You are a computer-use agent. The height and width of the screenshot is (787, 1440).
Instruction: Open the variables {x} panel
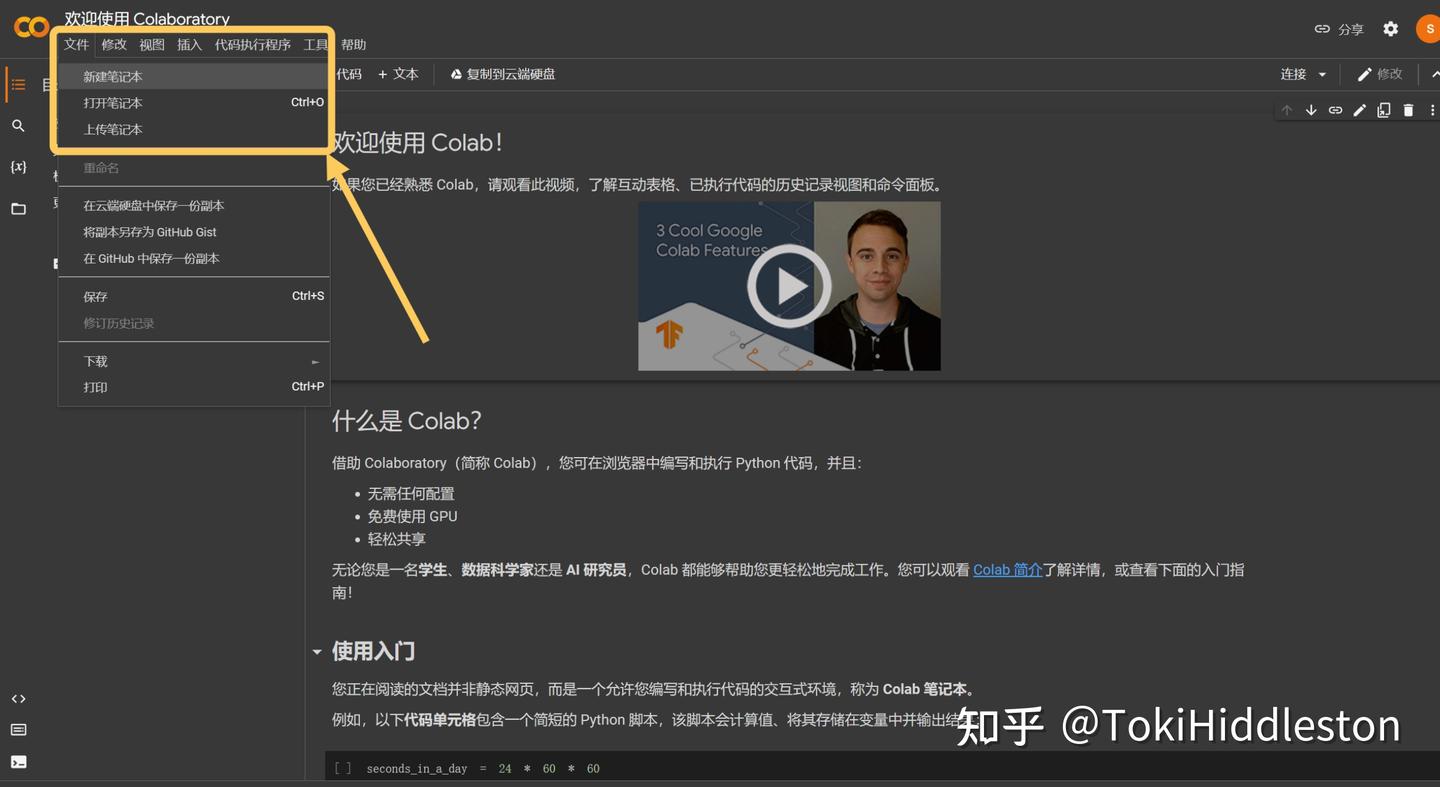[x=18, y=167]
